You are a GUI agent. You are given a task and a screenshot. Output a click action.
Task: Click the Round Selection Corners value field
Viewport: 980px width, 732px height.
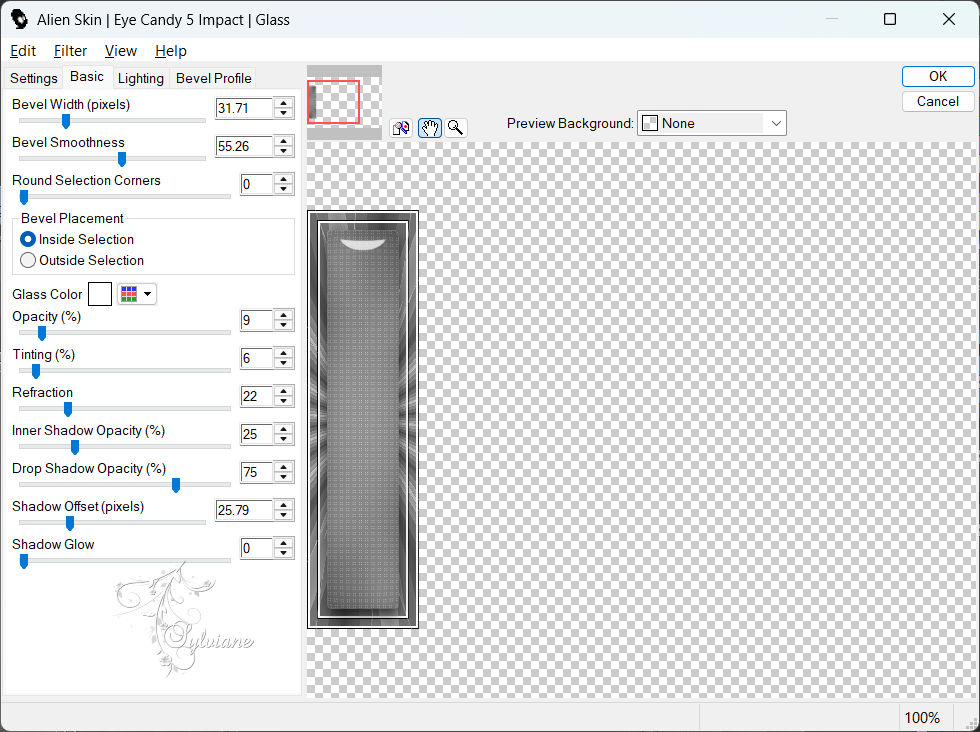click(257, 184)
